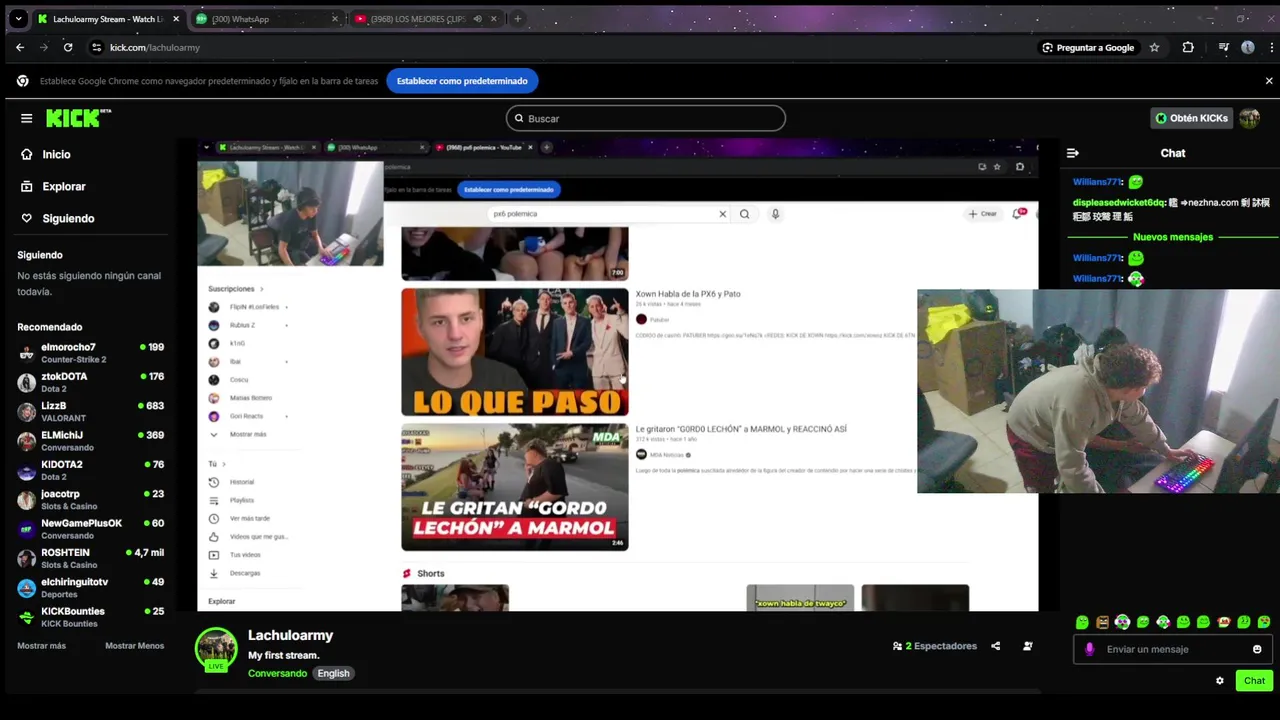1280x720 pixels.
Task: Click the Buscar search field
Action: pyautogui.click(x=645, y=118)
